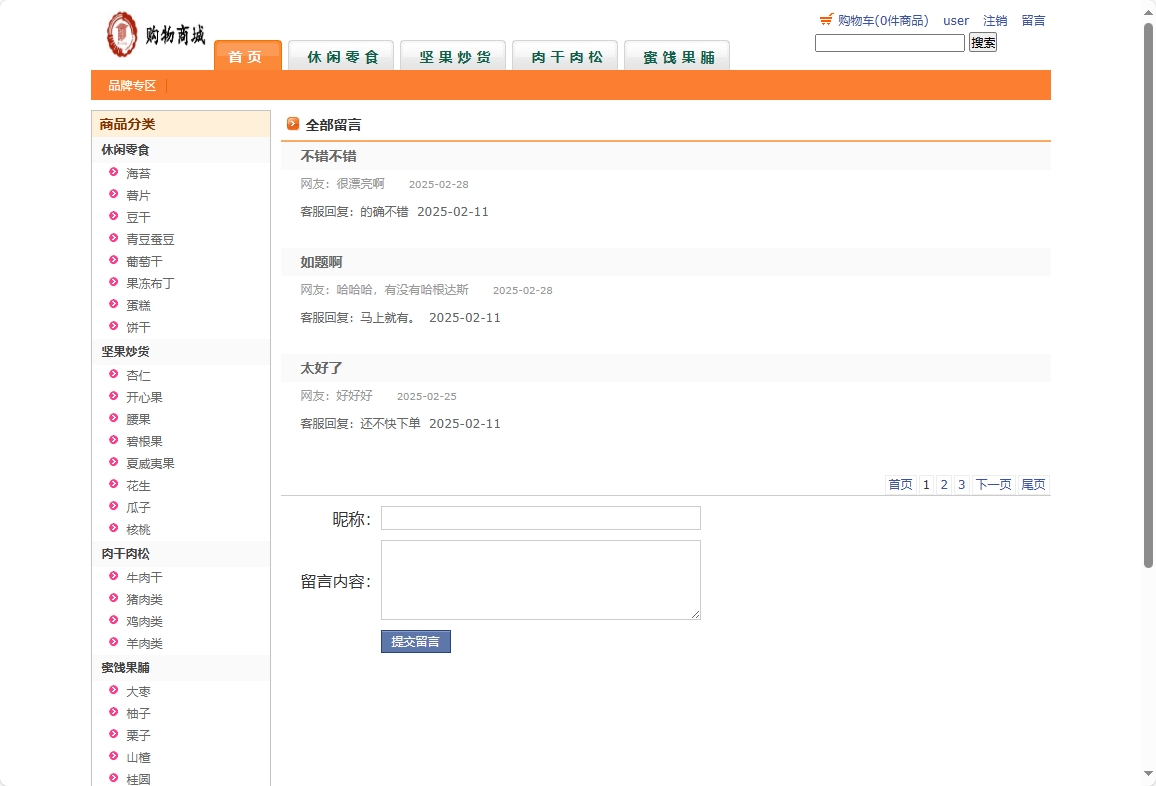Open the 蜜饯果脯 category tab
The image size is (1156, 786).
coord(676,56)
